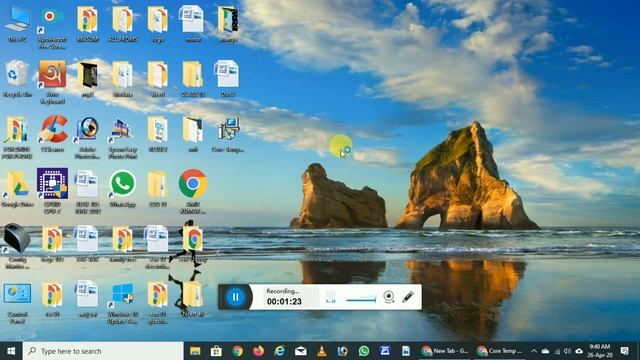This screenshot has height=360, width=640.
Task: Select the CCleaner desktop shortcut
Action: tap(52, 133)
